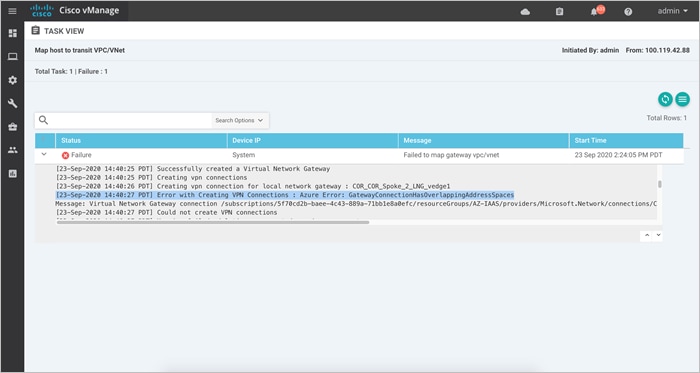Open the Monitor sidebar icon
The width and height of the screenshot is (700, 373).
pyautogui.click(x=12, y=57)
